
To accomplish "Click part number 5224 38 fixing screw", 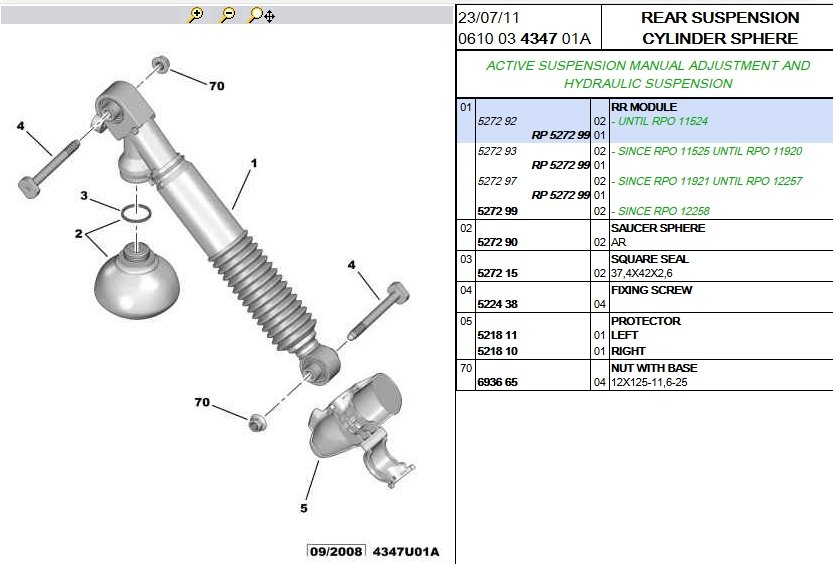I will click(x=497, y=304).
